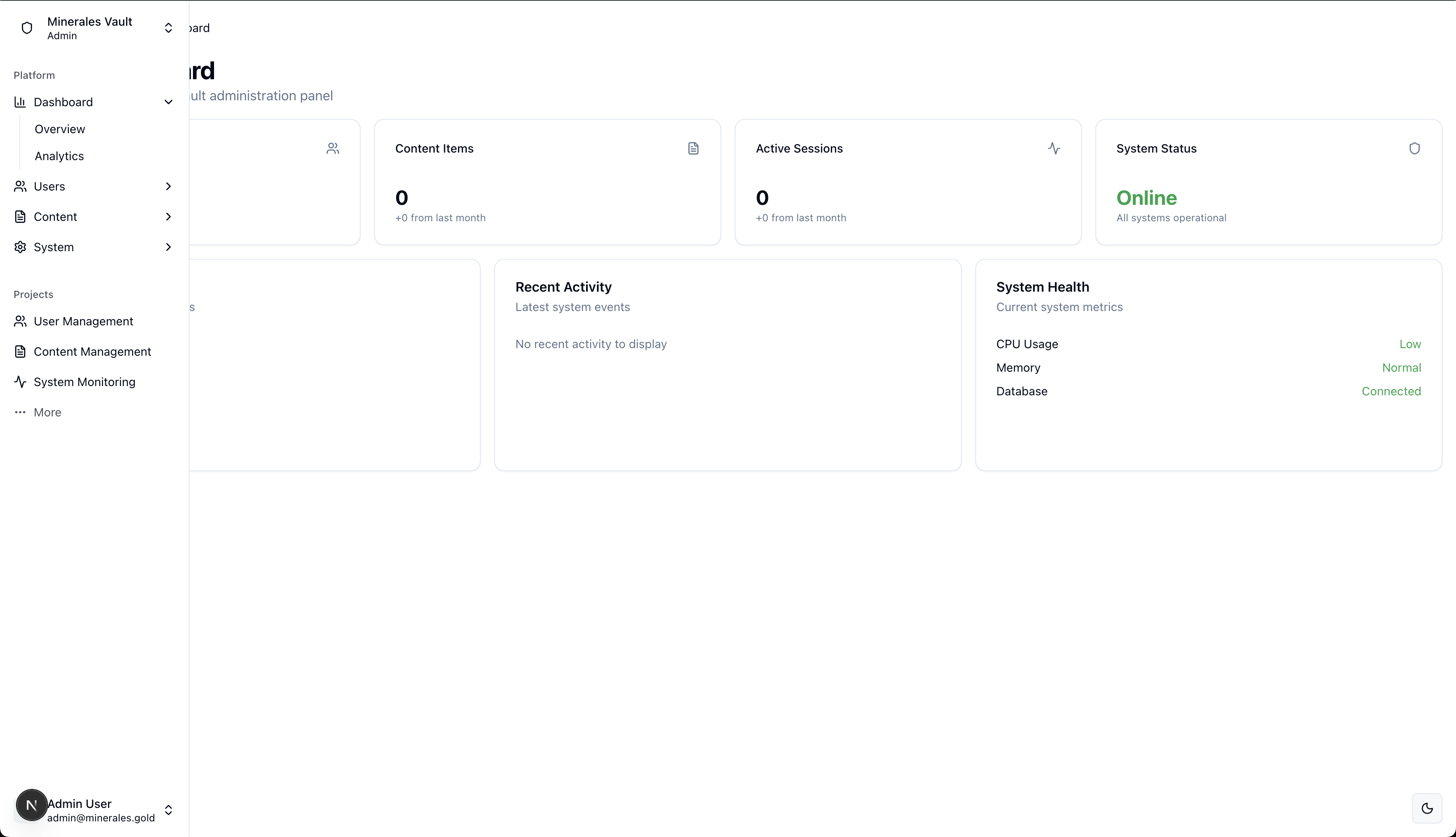
Task: Click the System gear icon in sidebar
Action: pyautogui.click(x=20, y=247)
